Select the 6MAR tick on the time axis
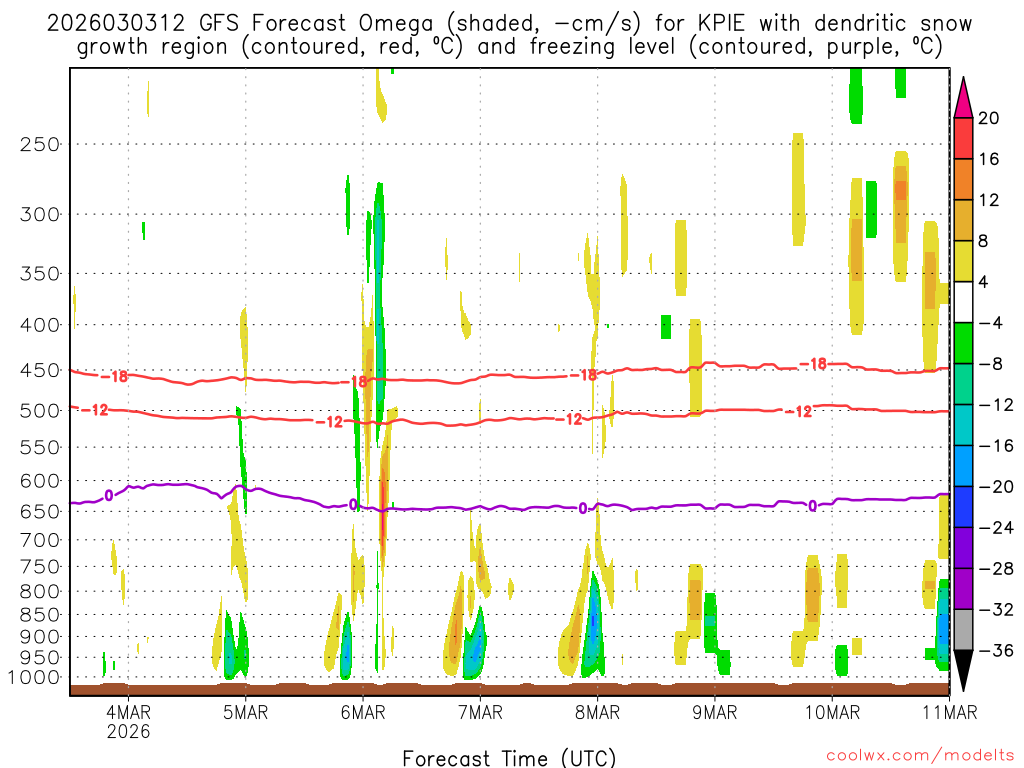1024x768 pixels. pyautogui.click(x=363, y=712)
